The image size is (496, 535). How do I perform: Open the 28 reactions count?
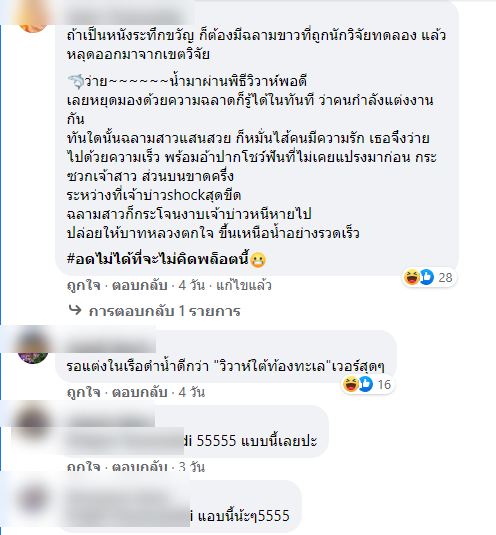coord(445,277)
